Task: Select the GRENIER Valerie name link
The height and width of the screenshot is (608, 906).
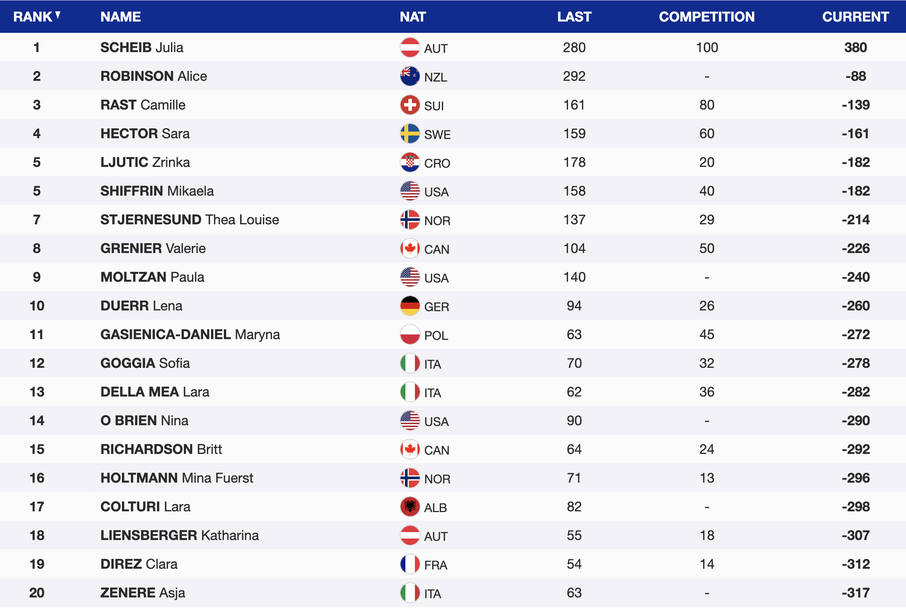Action: pos(153,248)
